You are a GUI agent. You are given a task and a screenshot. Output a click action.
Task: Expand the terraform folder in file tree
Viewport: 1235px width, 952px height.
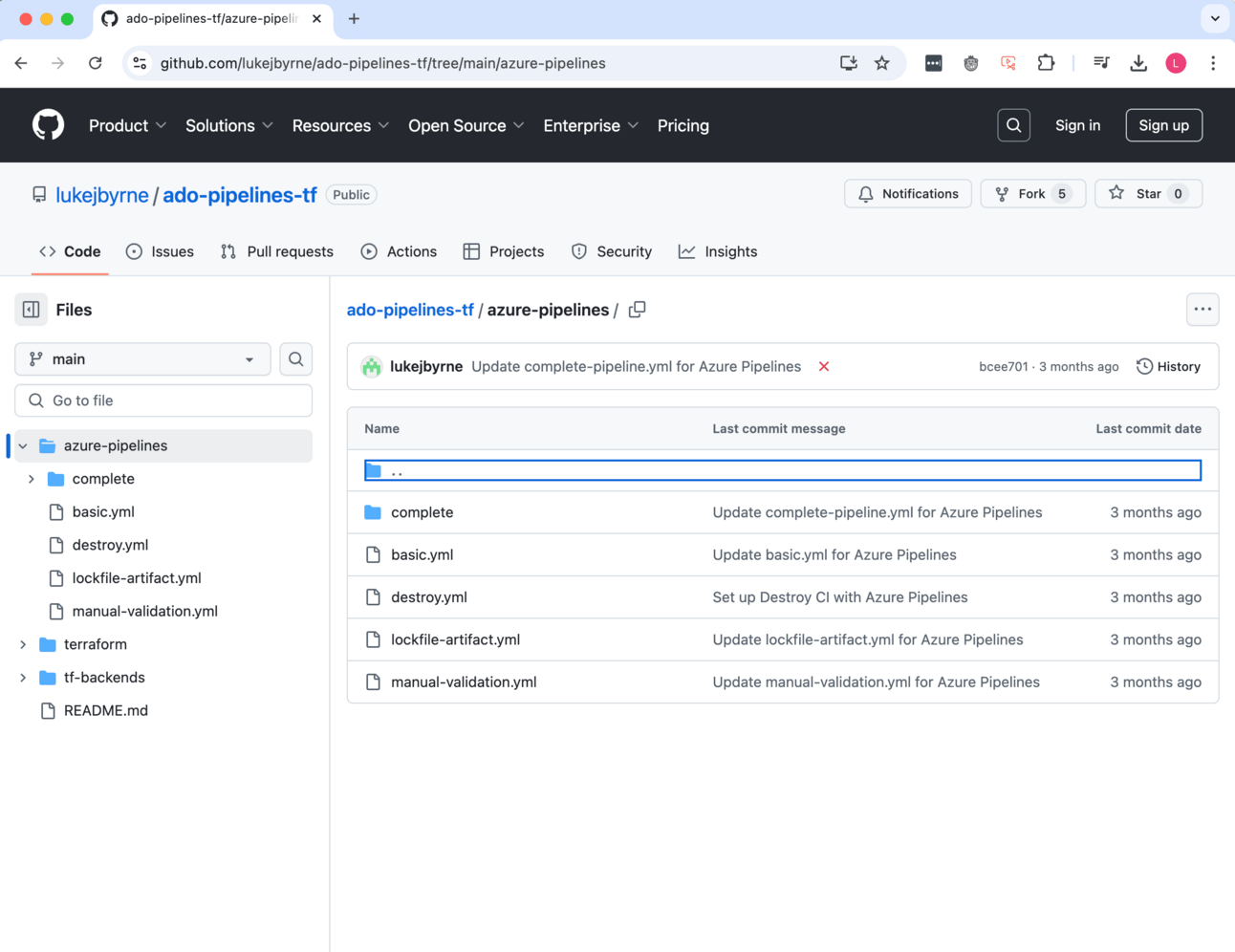[24, 644]
